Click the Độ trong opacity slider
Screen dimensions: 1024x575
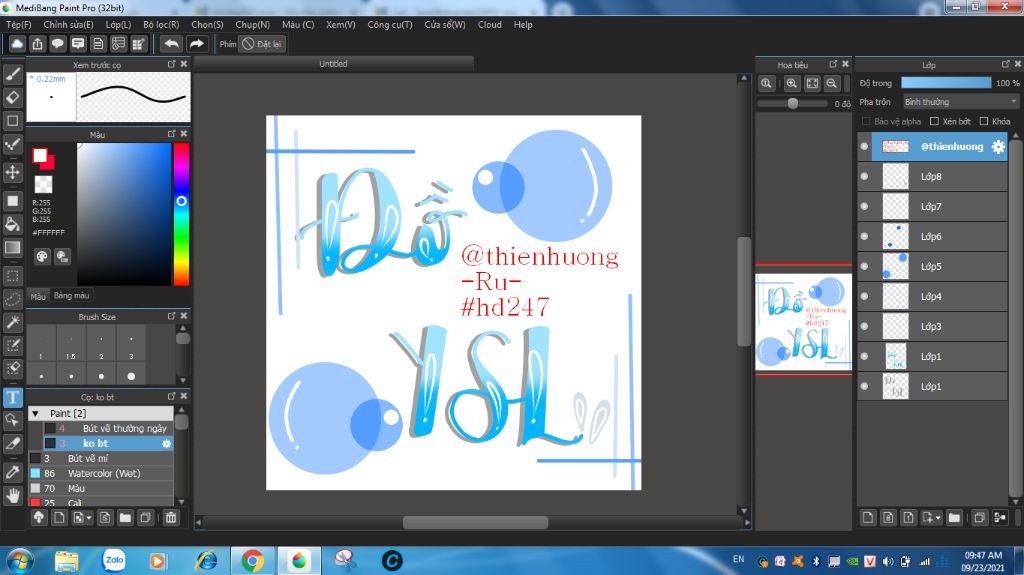[x=946, y=83]
